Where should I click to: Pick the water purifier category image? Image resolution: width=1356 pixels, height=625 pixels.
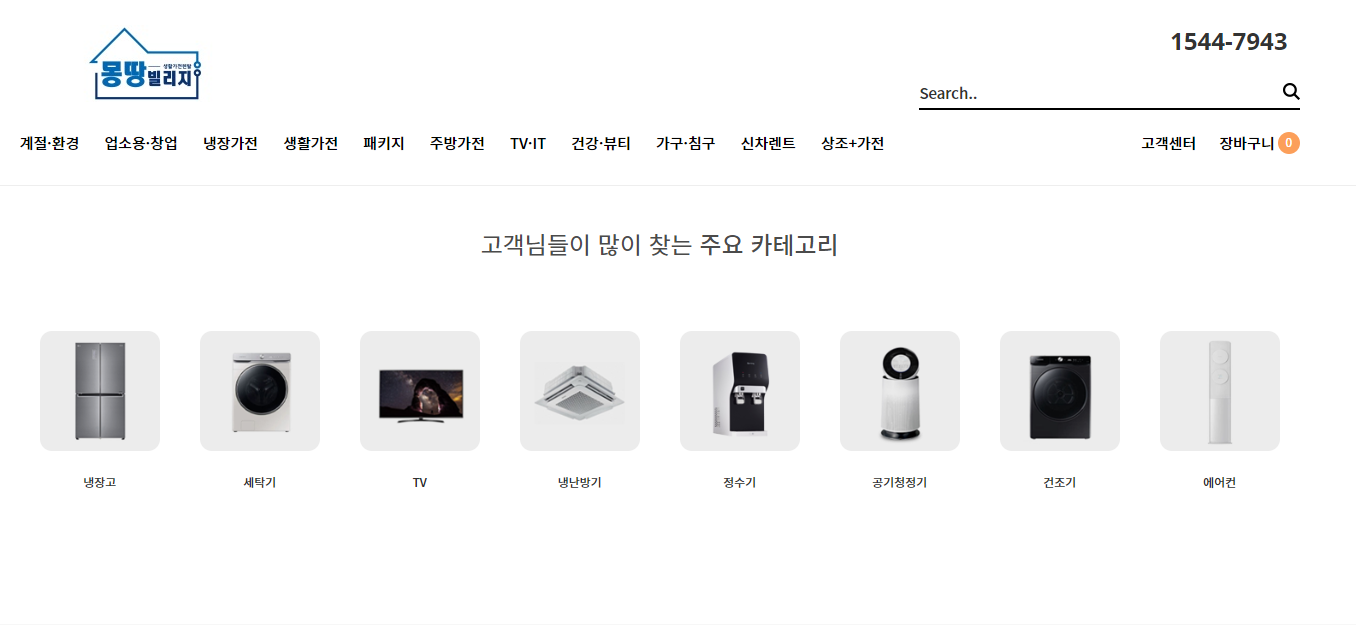click(x=740, y=391)
